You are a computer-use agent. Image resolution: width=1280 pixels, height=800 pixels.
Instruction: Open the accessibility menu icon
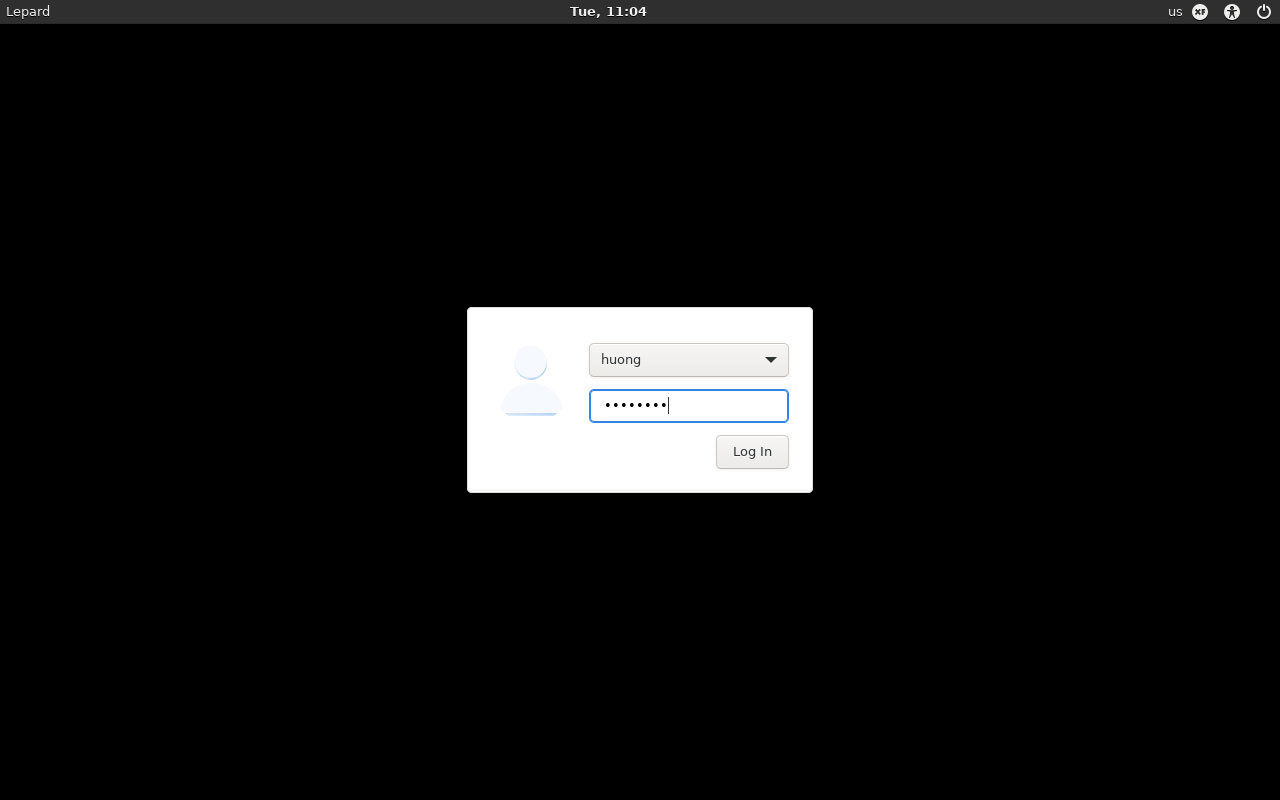click(x=1232, y=12)
